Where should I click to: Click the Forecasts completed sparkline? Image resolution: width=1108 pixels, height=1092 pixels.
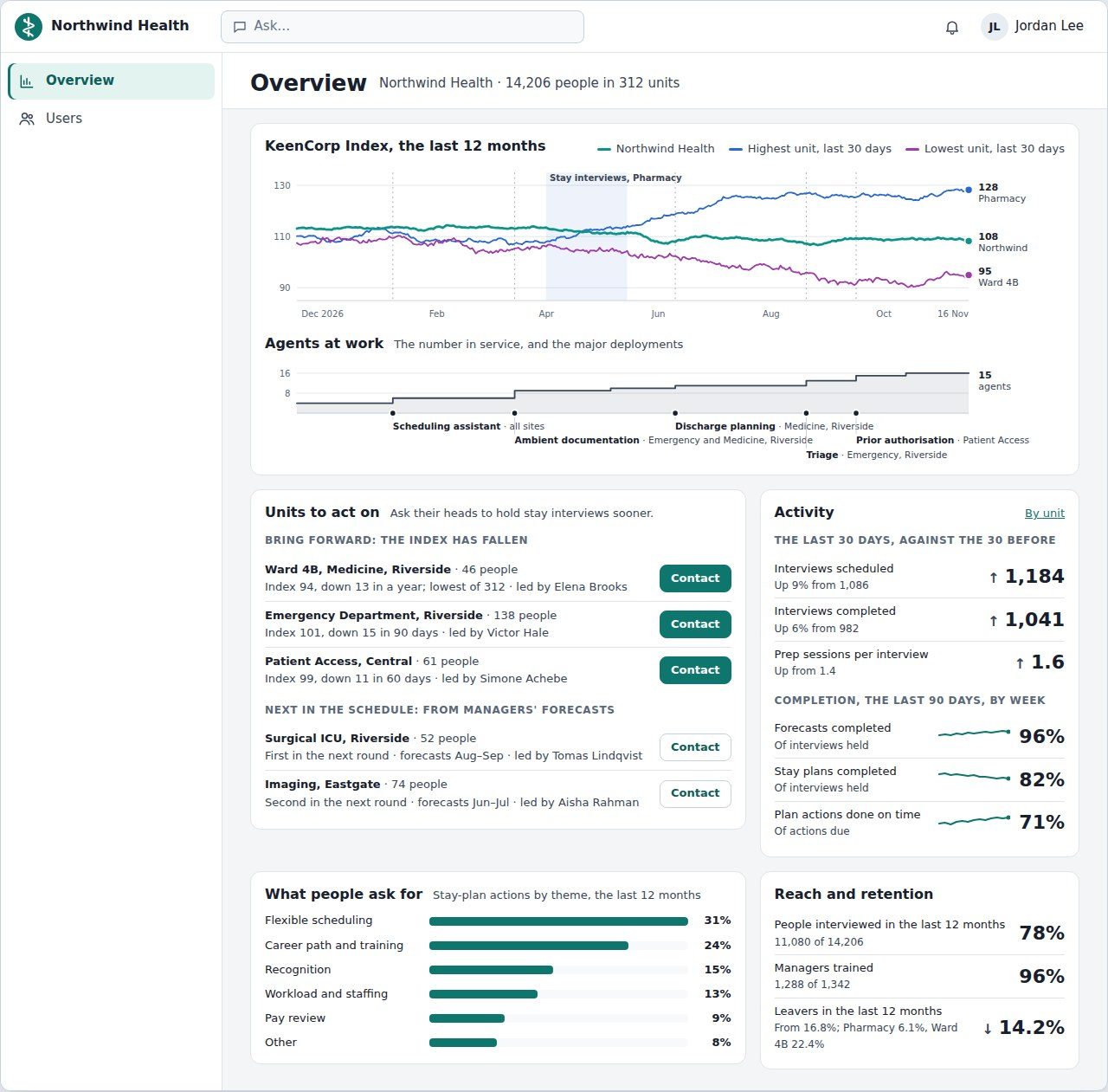coord(974,733)
